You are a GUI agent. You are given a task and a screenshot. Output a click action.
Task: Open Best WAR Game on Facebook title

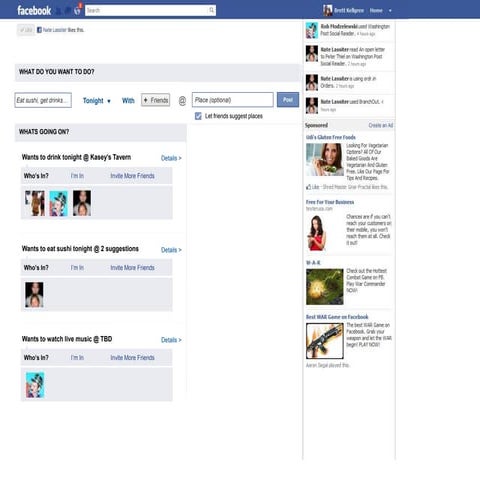pos(337,317)
